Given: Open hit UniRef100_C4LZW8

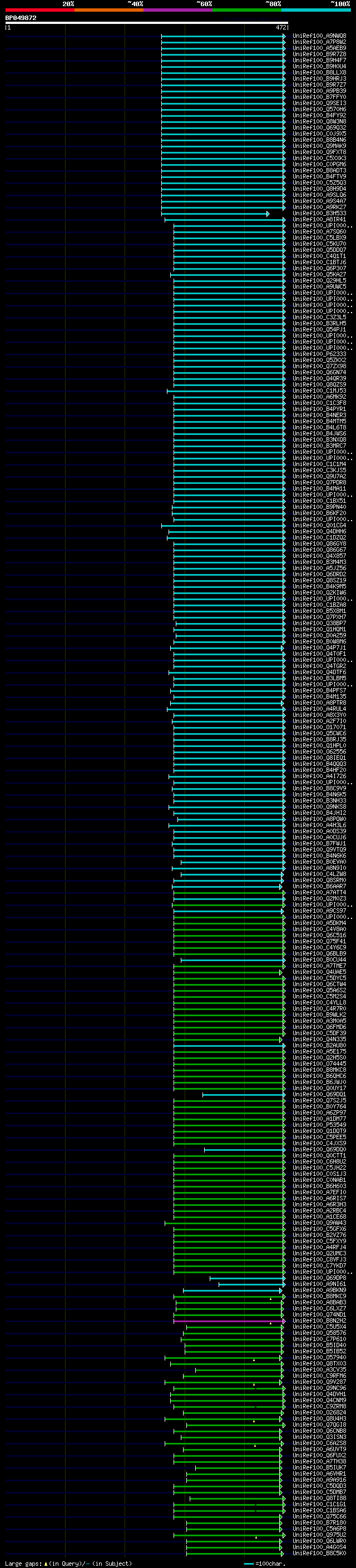Looking at the screenshot, I should pyautogui.click(x=319, y=874).
